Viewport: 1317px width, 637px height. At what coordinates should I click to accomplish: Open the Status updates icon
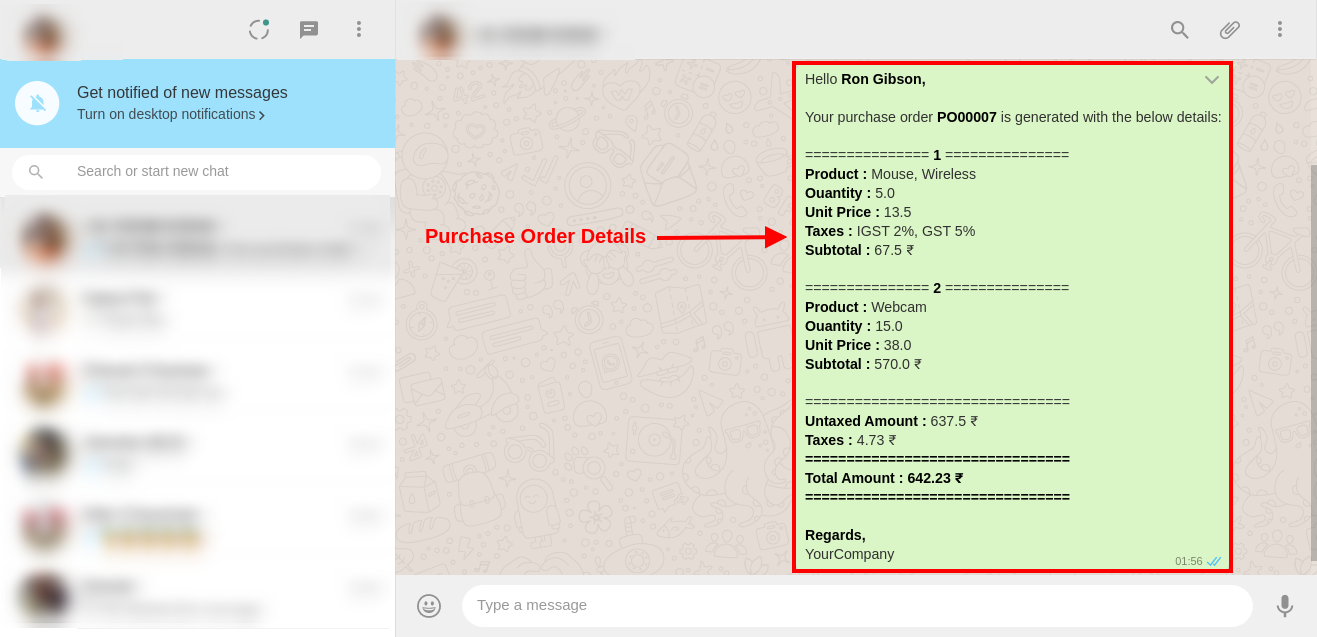(x=259, y=29)
